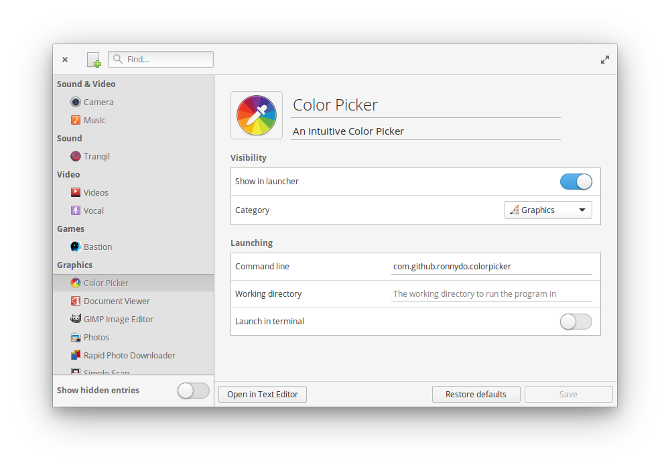The width and height of the screenshot is (670, 469).
Task: Click the Graphics category header in sidebar
Action: (74, 265)
